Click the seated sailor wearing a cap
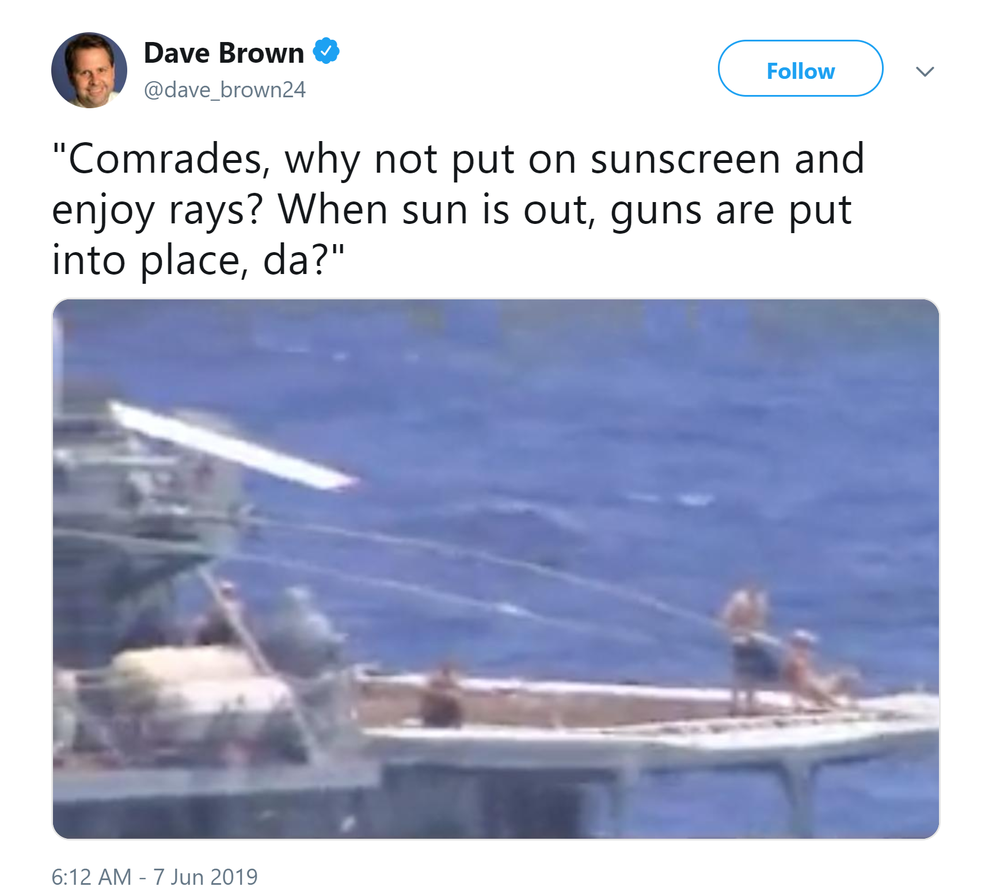The image size is (1000, 894). (811, 668)
